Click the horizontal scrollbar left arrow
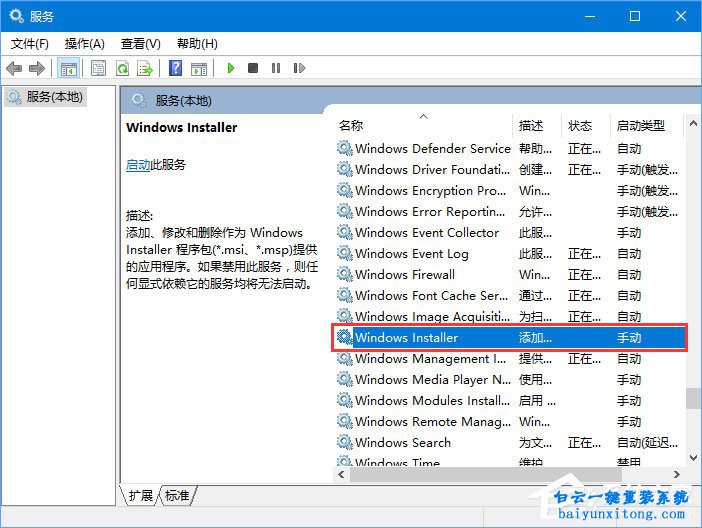 pos(342,474)
